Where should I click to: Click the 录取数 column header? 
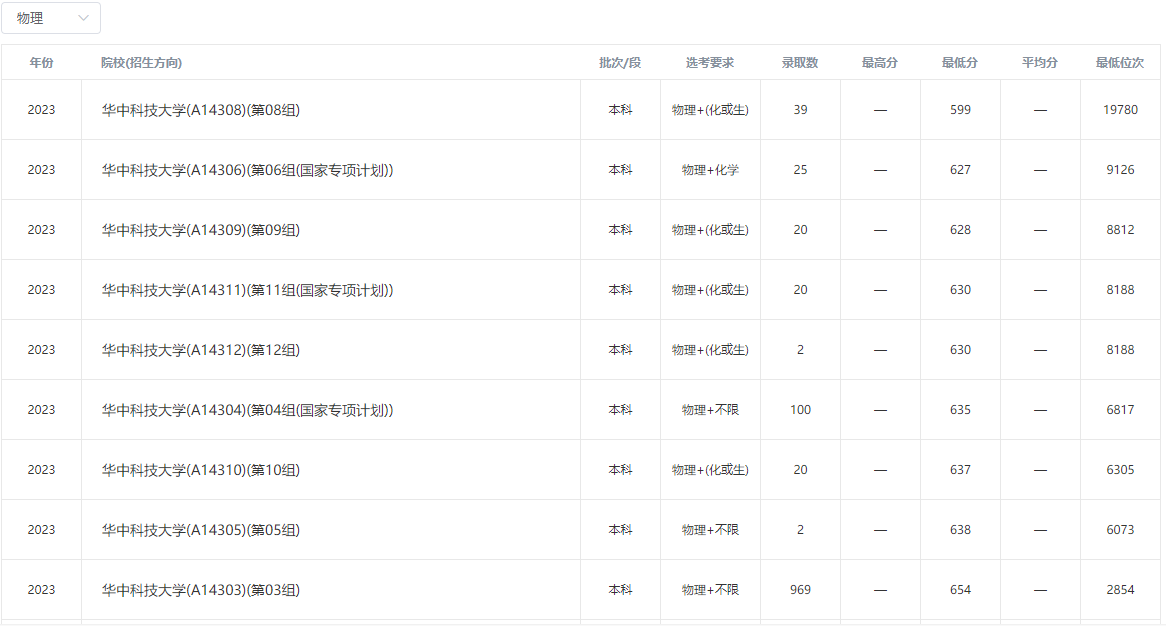pos(800,63)
